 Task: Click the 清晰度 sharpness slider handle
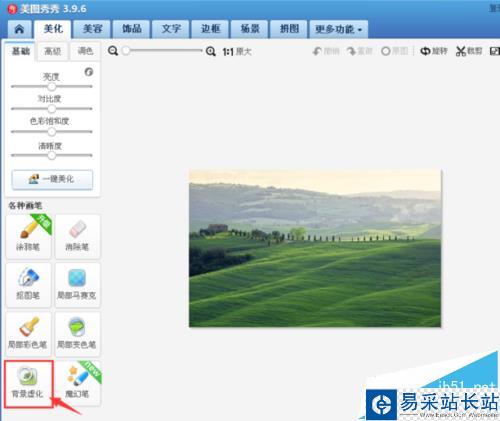pyautogui.click(x=52, y=155)
